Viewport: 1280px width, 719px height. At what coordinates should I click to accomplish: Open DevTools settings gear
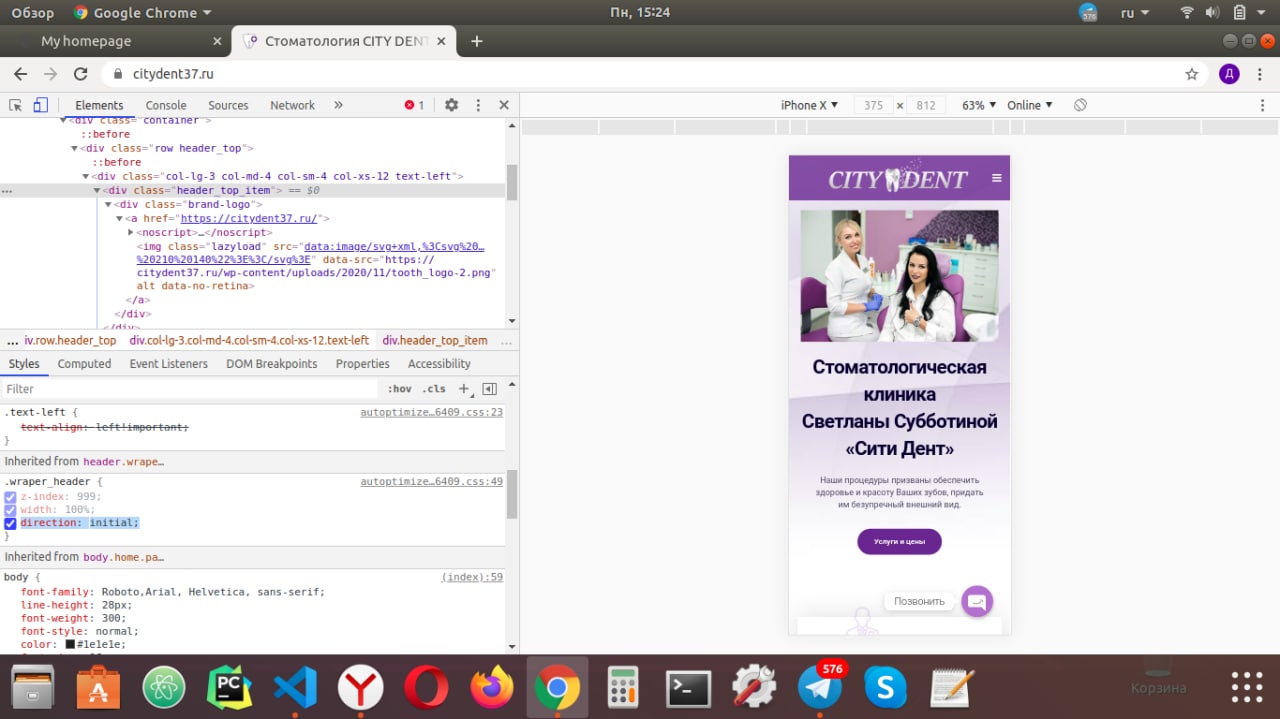tap(452, 105)
